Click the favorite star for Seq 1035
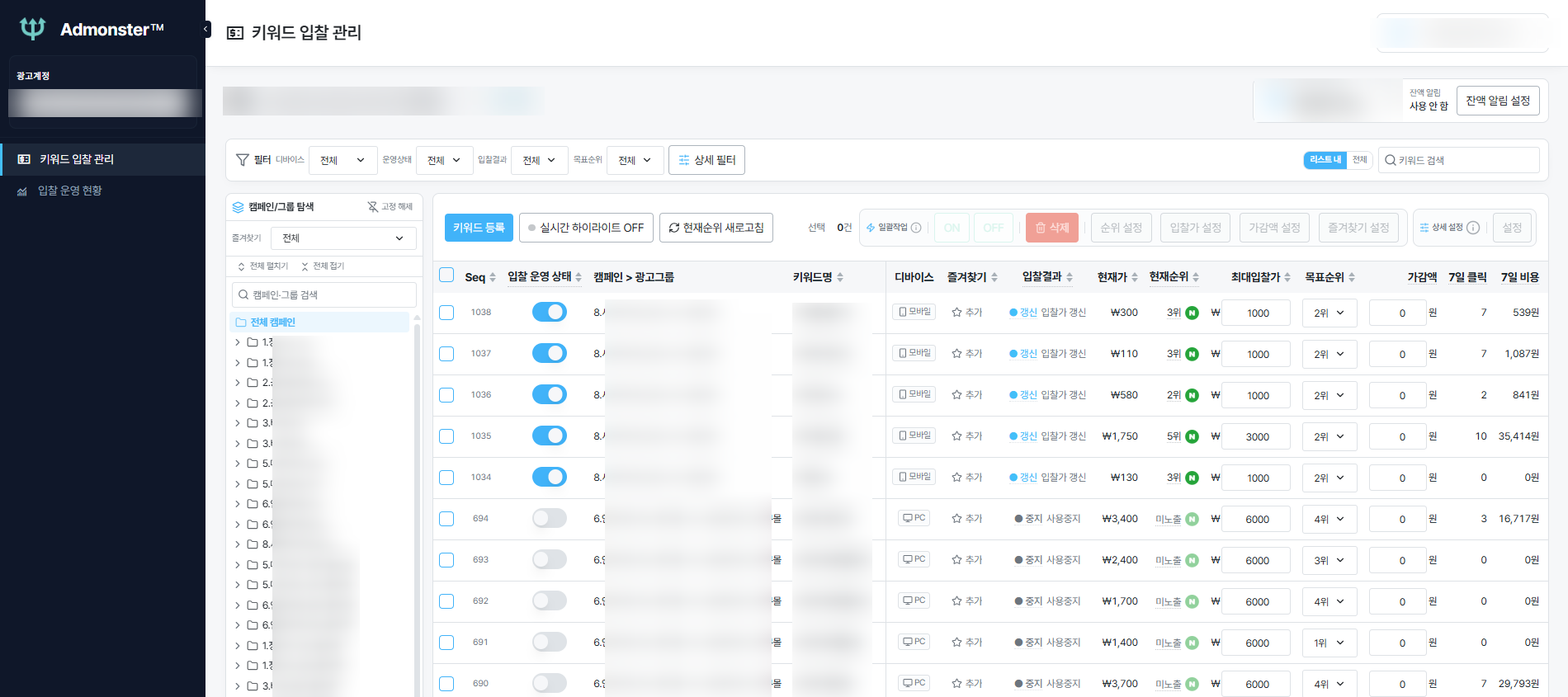The height and width of the screenshot is (697, 1568). pyautogui.click(x=956, y=436)
